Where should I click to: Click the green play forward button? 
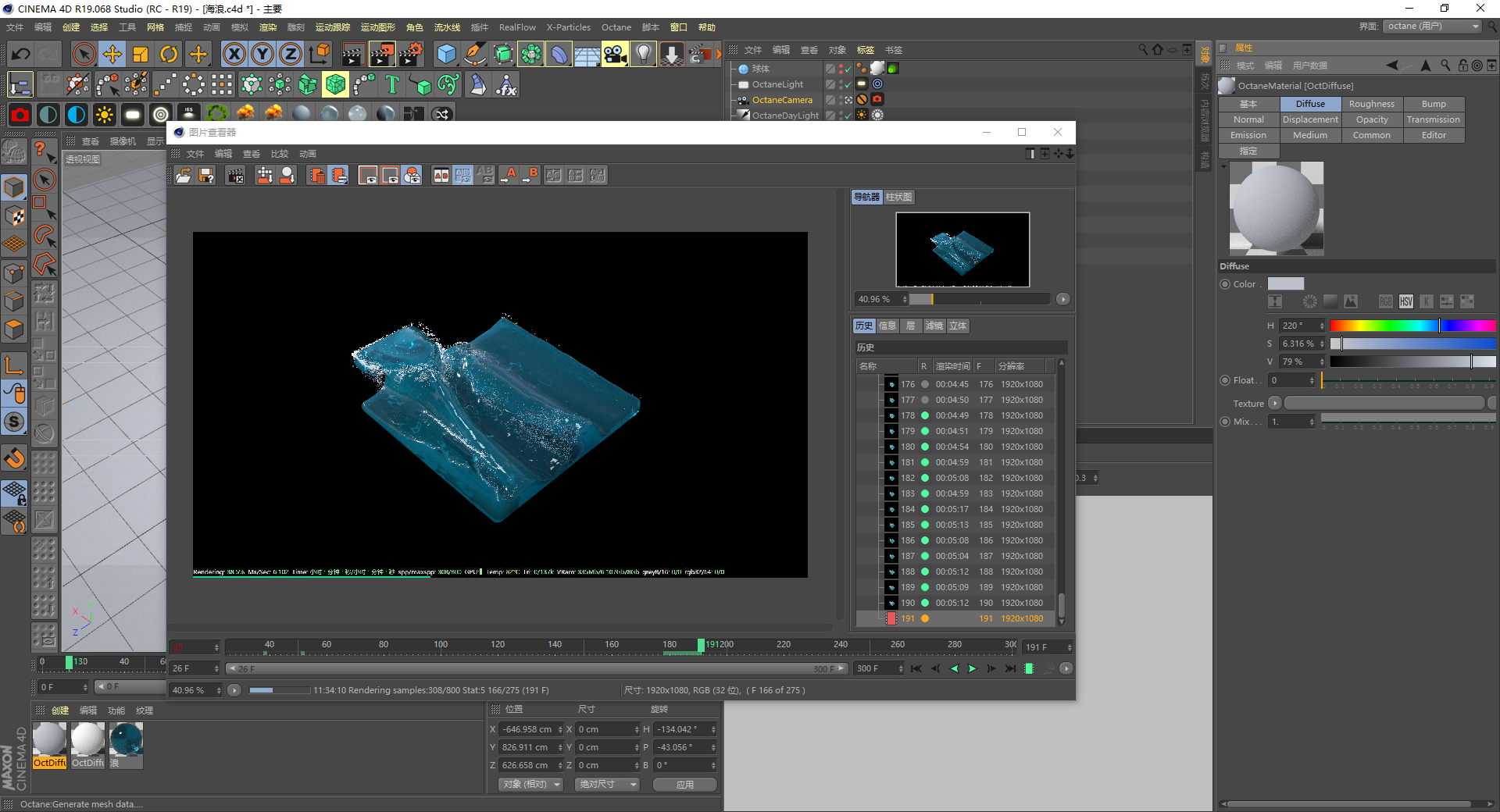pos(972,668)
